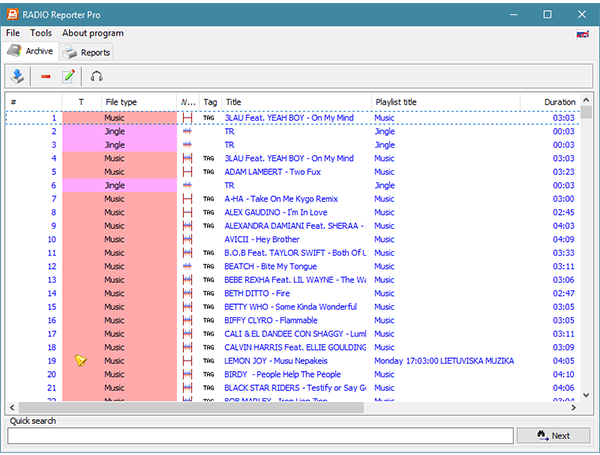This screenshot has width=600, height=455.
Task: Click the red minus remove icon
Action: pos(46,77)
